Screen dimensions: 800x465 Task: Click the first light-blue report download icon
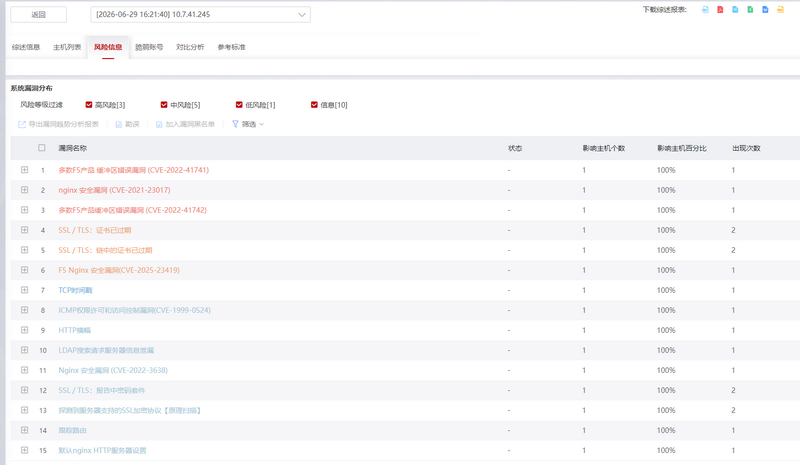click(705, 10)
